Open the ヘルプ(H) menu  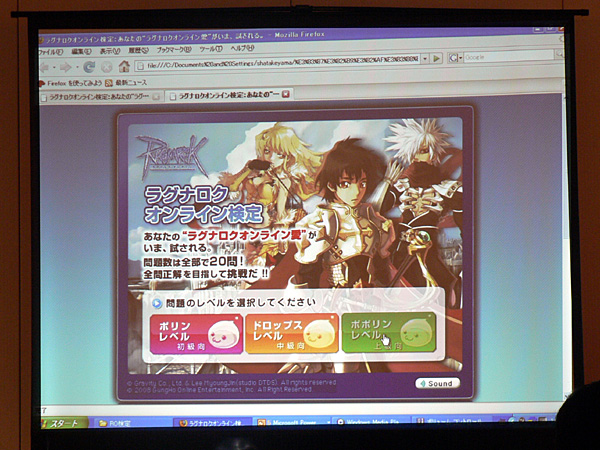[242, 48]
